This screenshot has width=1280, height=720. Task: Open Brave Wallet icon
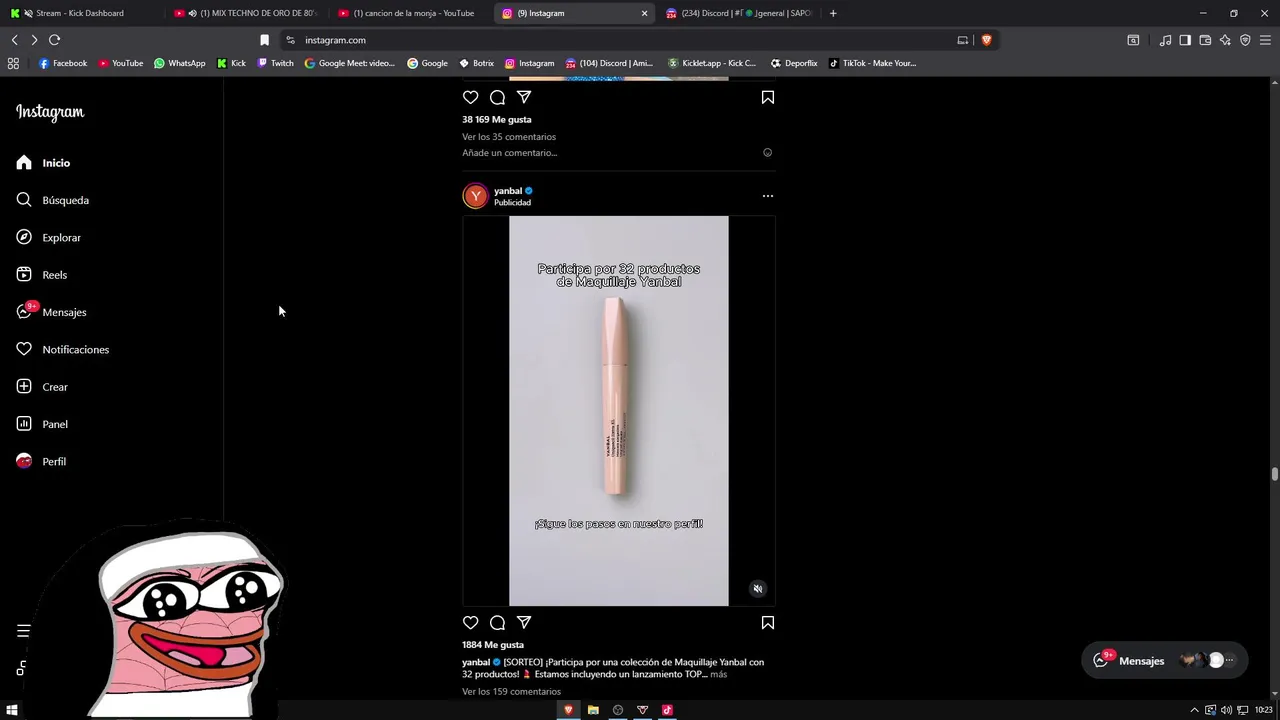click(x=1205, y=40)
